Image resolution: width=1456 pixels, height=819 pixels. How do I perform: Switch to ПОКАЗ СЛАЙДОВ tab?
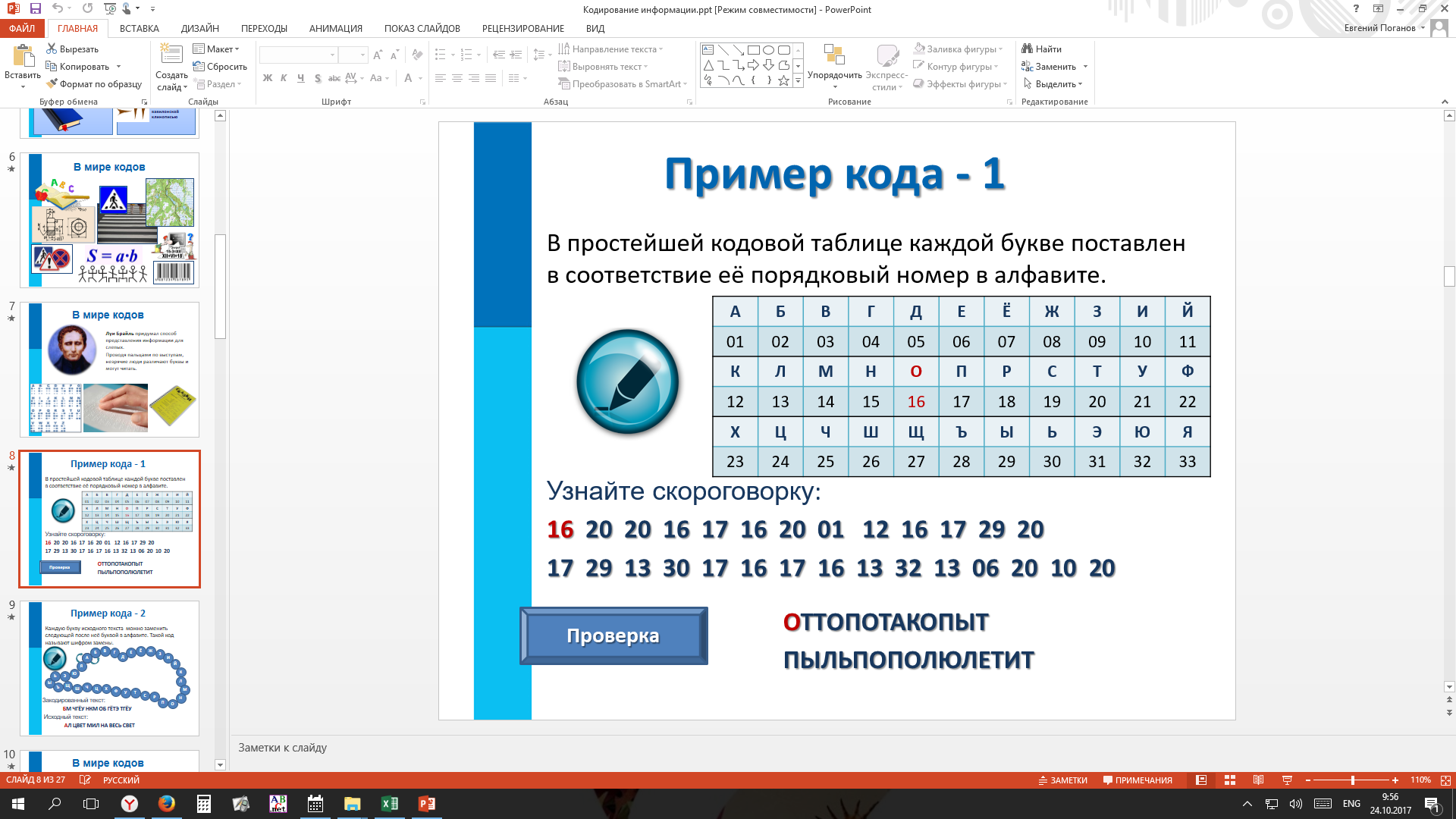click(422, 28)
